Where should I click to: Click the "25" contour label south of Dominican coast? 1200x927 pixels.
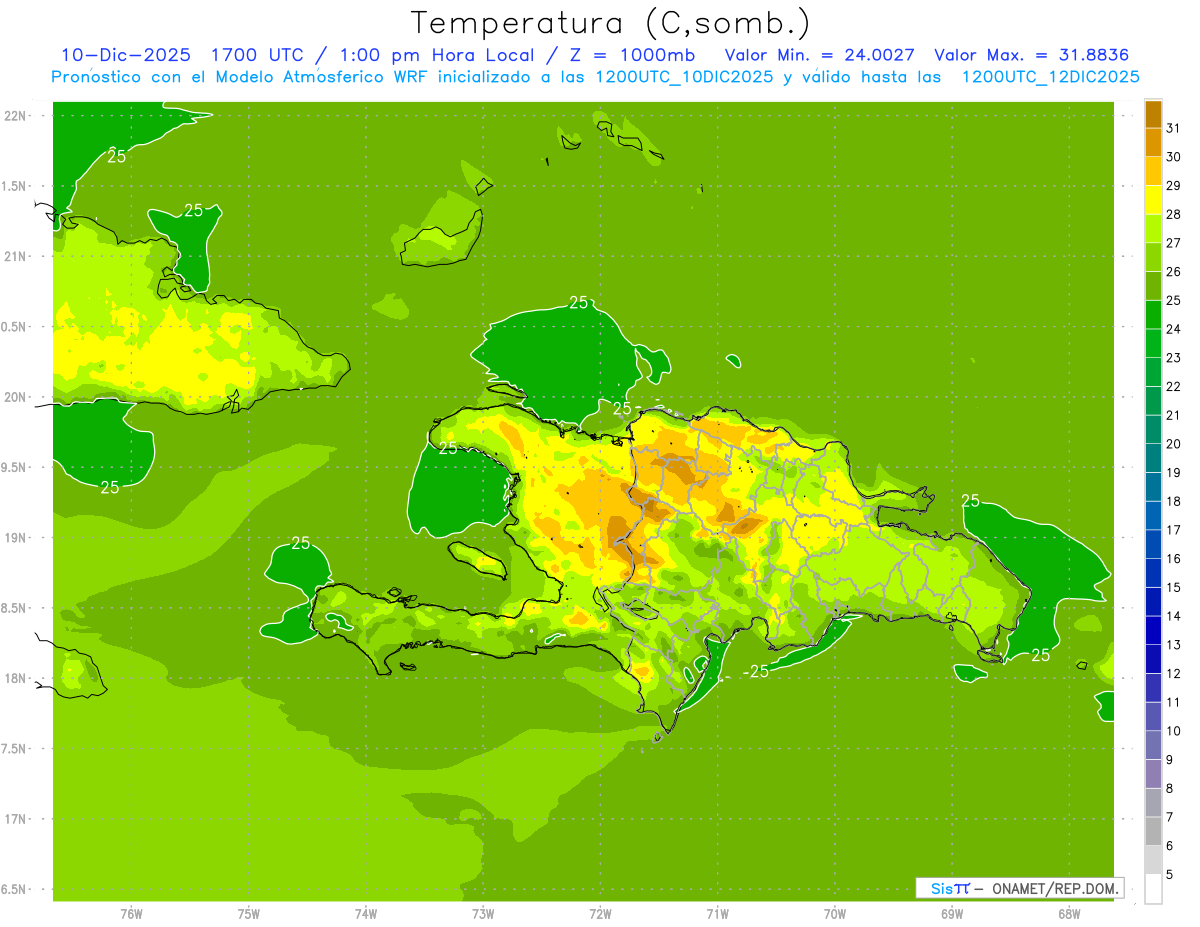(x=758, y=671)
